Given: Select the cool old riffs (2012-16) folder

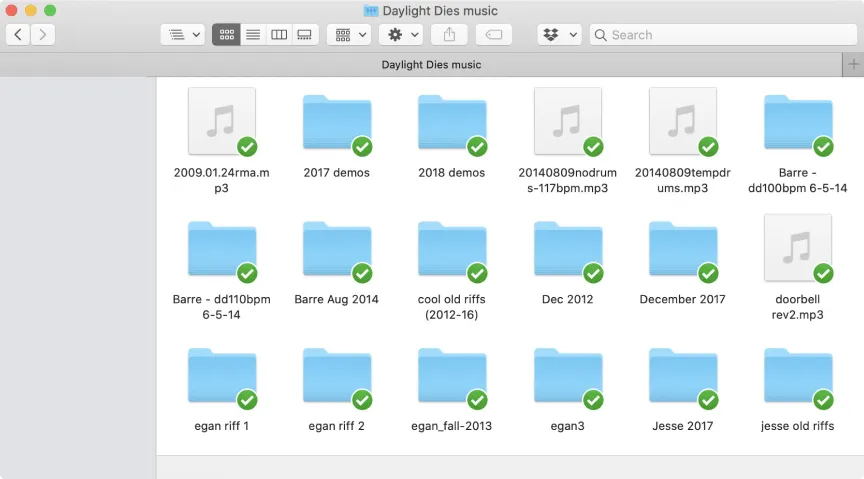Looking at the screenshot, I should coord(452,249).
